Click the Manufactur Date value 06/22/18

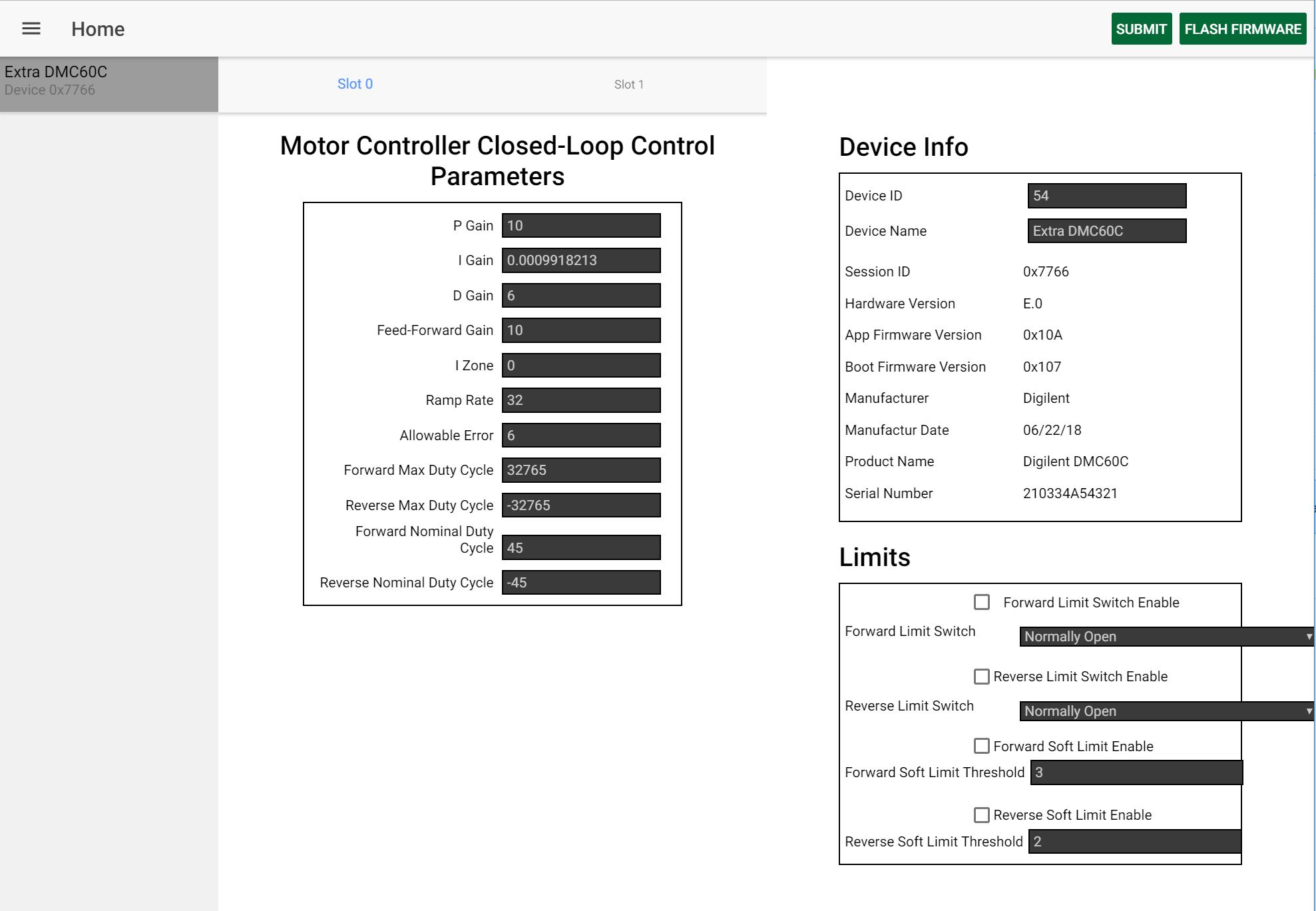pos(1052,430)
